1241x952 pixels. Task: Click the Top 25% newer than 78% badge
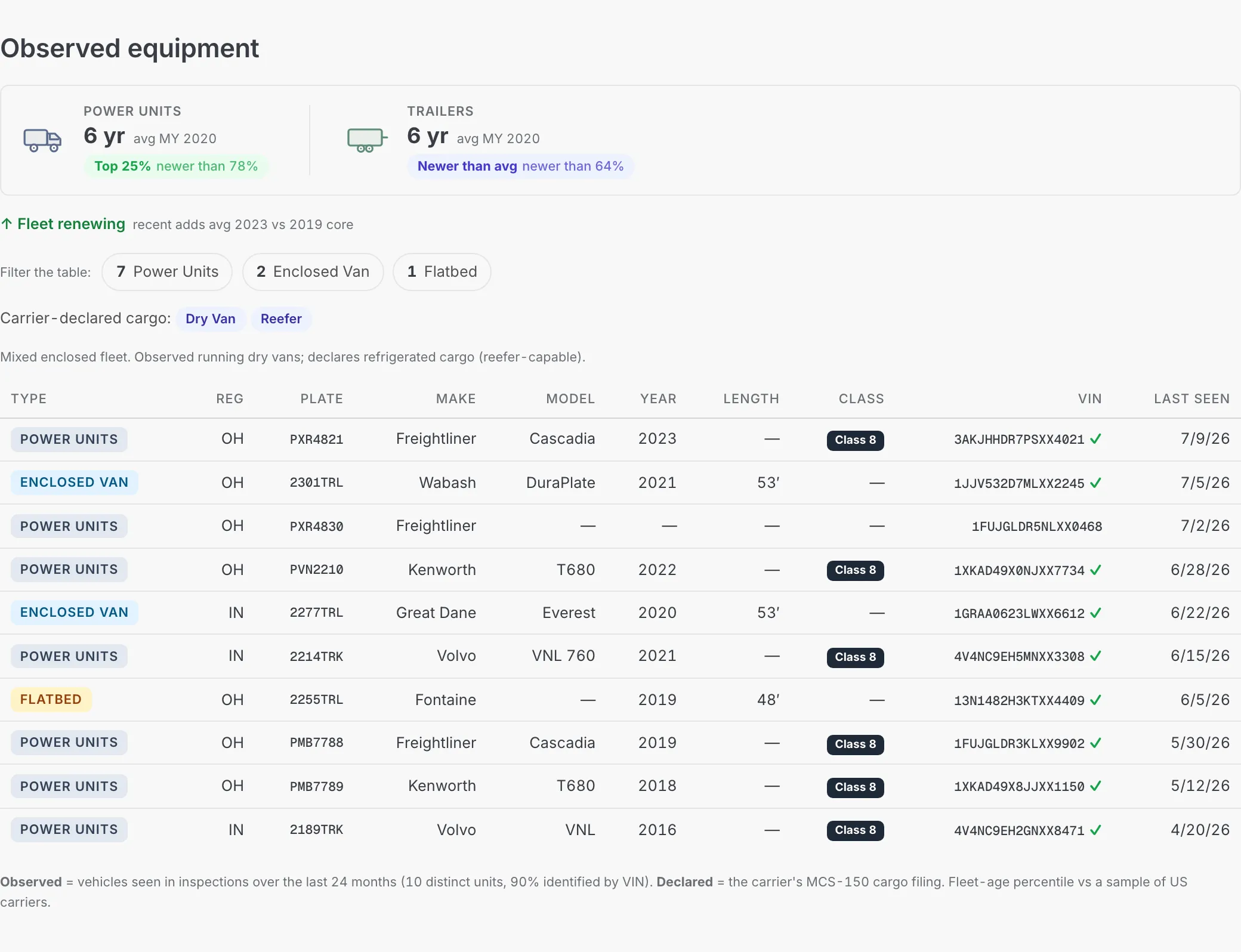(176, 166)
